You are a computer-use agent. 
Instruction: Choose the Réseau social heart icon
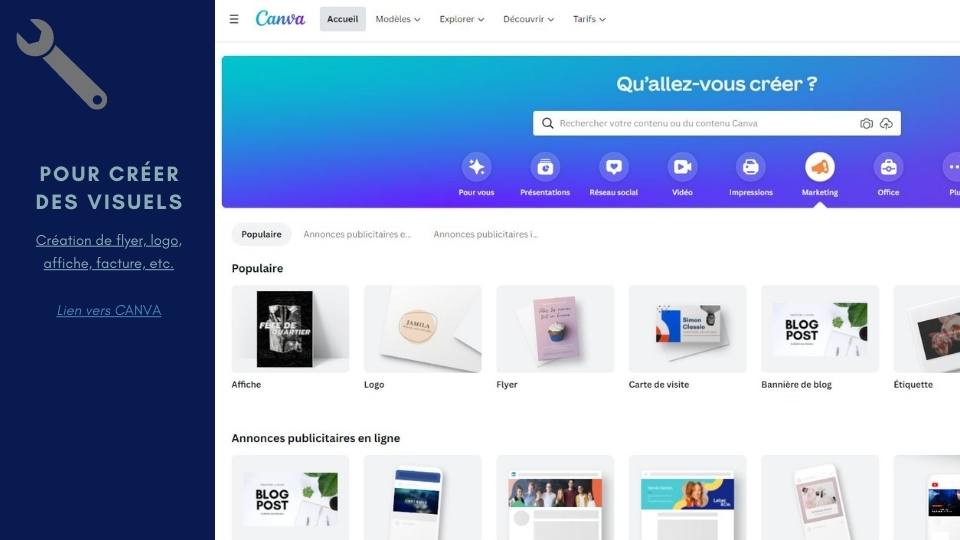(613, 167)
